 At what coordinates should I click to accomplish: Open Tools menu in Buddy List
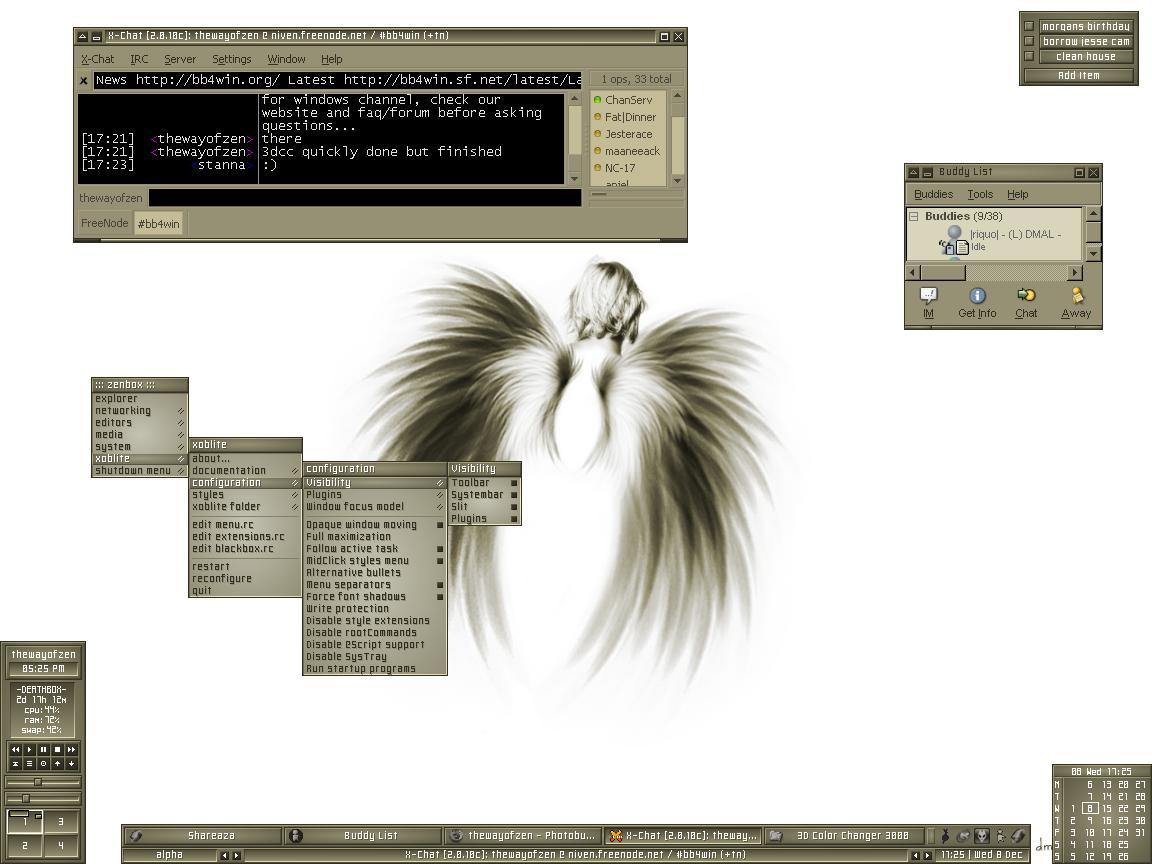coord(980,195)
